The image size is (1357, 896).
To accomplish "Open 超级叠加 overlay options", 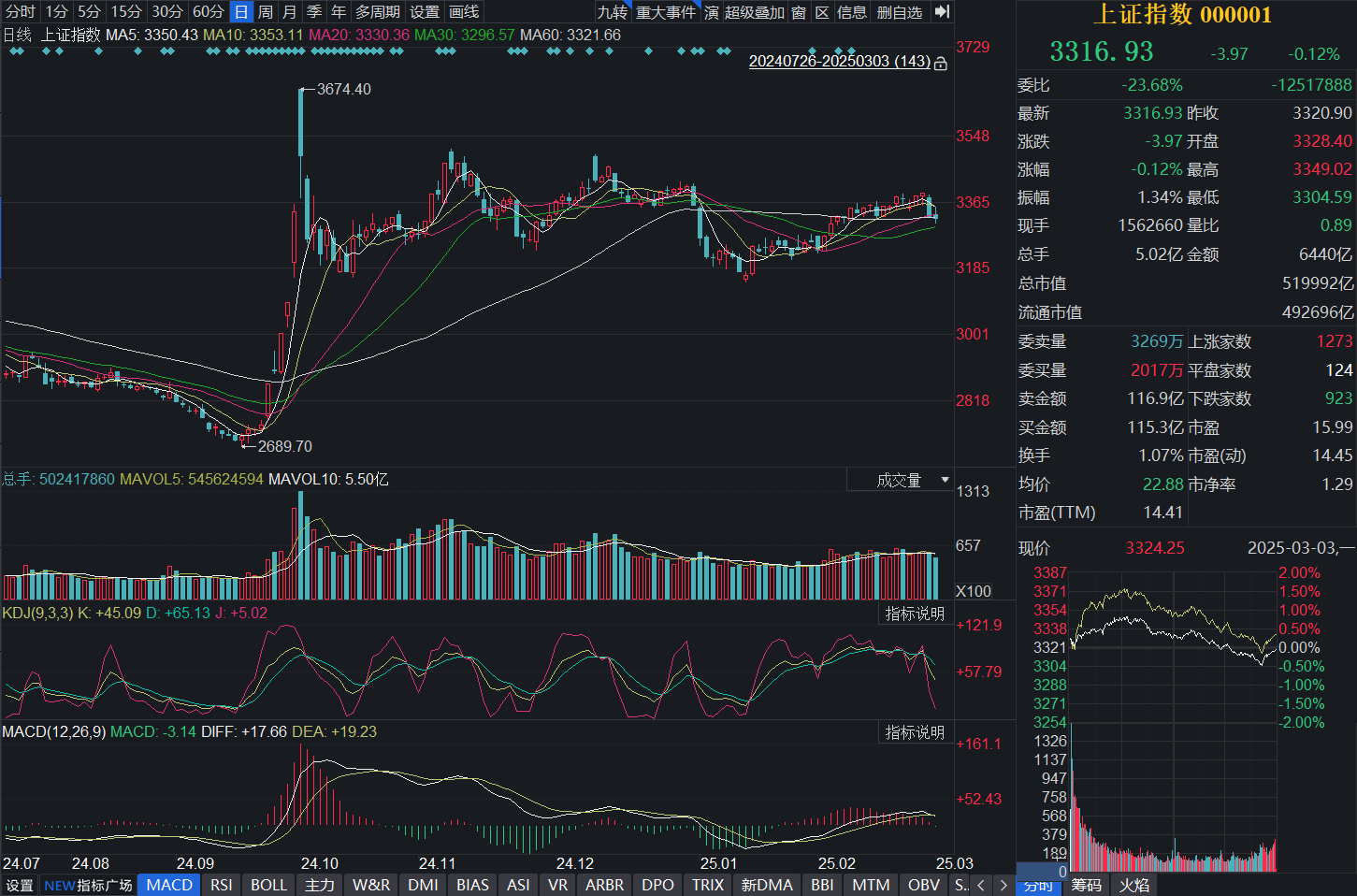I will point(755,12).
